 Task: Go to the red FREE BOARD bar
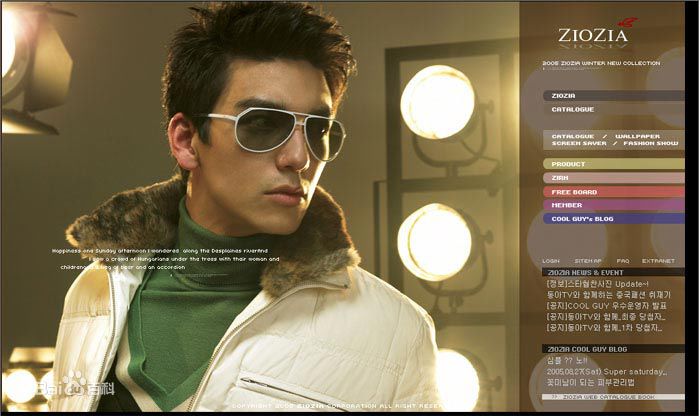pos(574,191)
